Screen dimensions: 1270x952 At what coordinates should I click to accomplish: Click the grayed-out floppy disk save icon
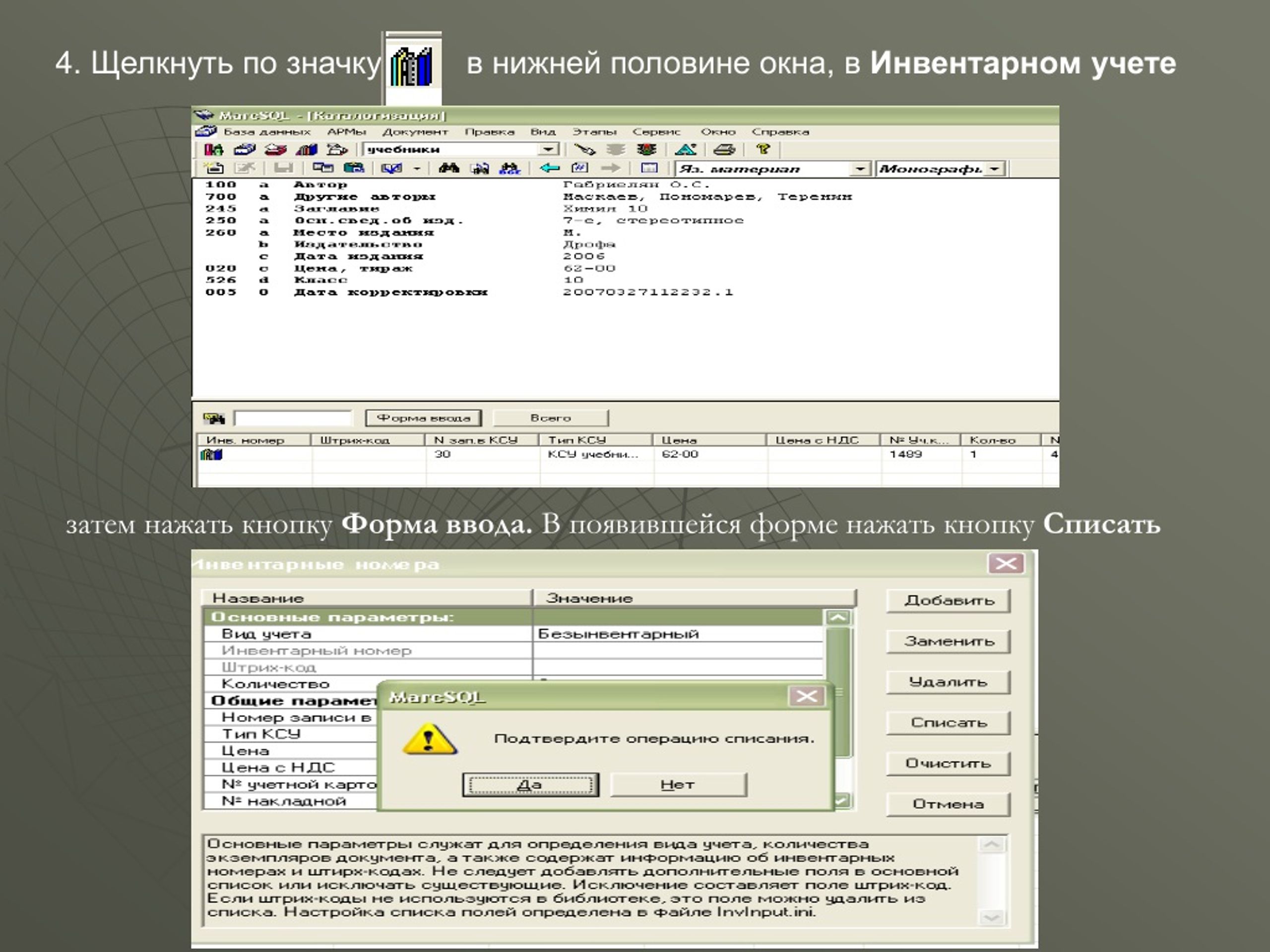coord(283,168)
